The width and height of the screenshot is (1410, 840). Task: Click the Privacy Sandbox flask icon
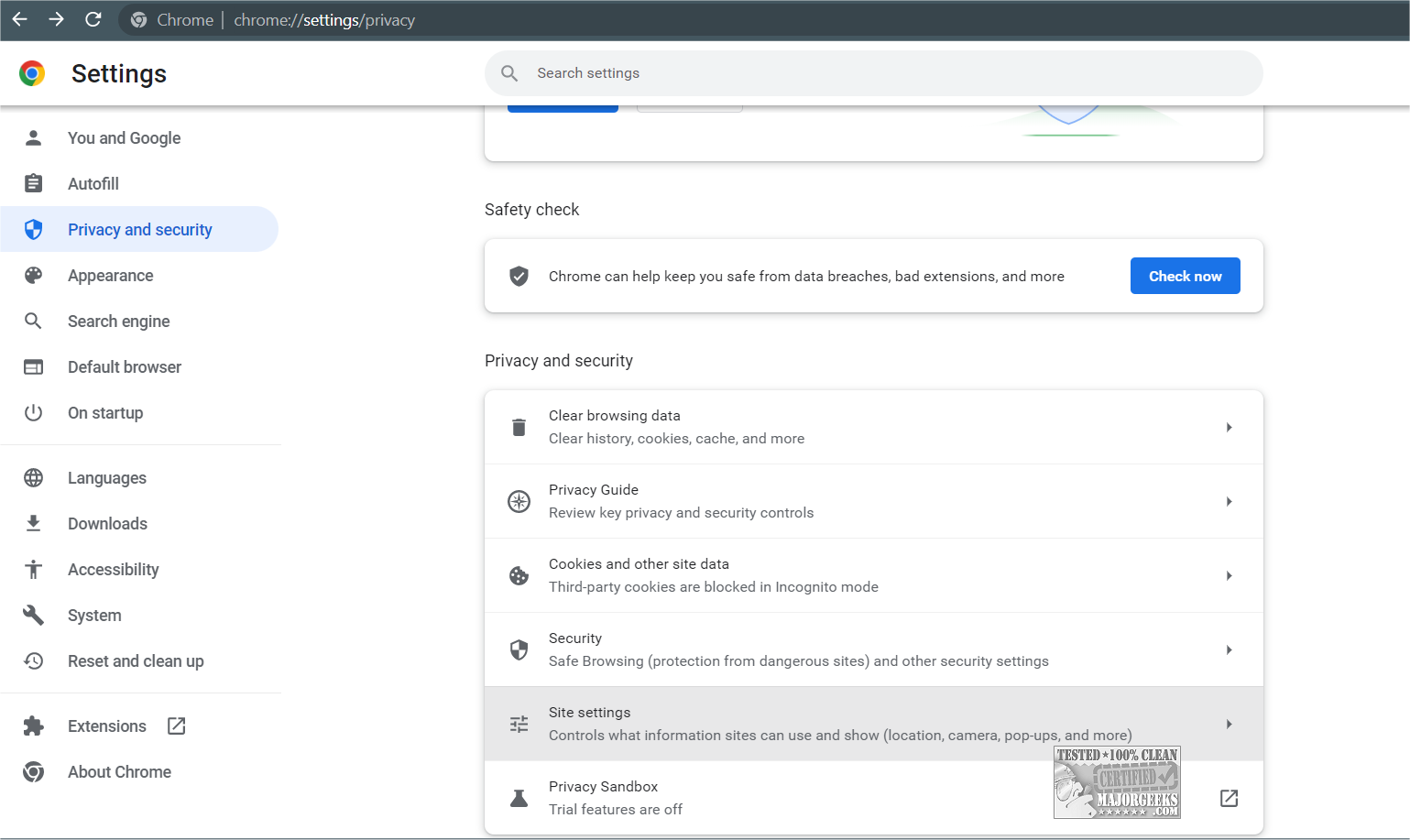point(519,798)
